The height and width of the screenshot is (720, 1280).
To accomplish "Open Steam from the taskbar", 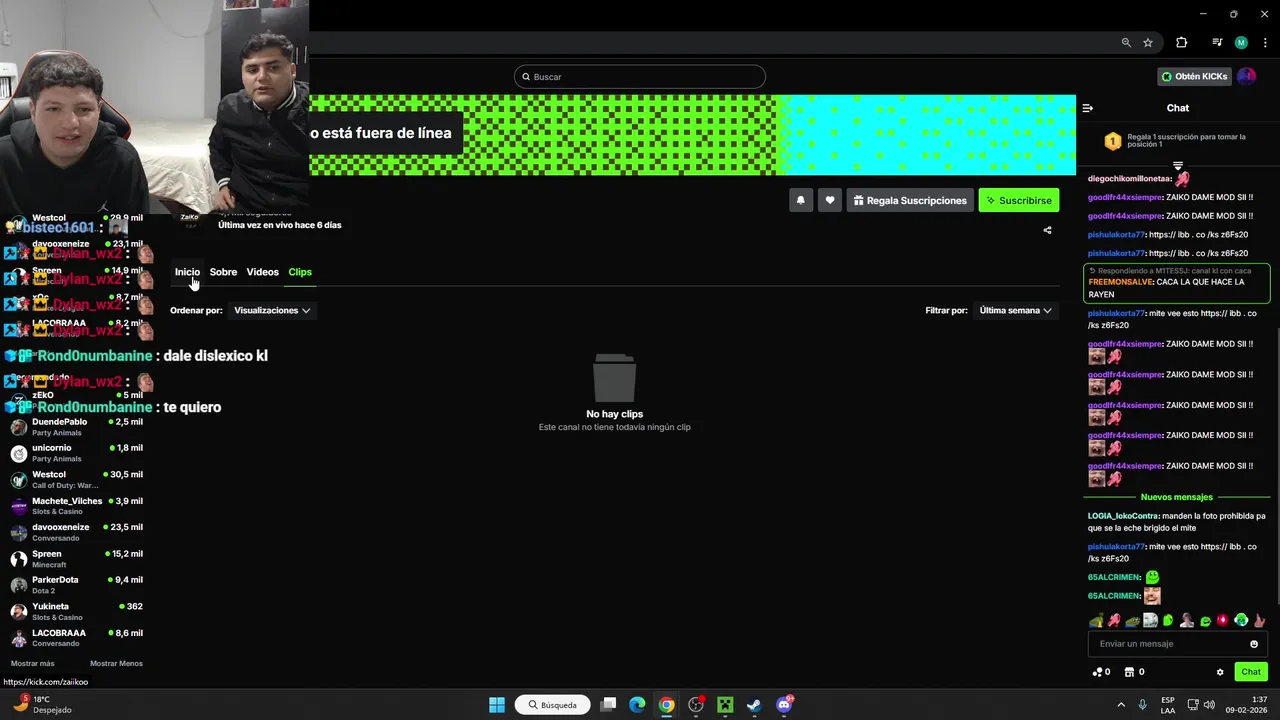I will (754, 705).
